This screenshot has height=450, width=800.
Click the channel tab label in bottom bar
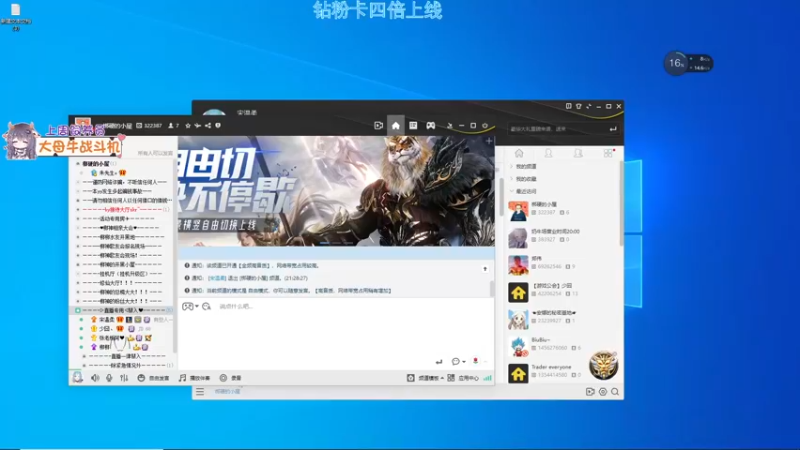pyautogui.click(x=227, y=391)
